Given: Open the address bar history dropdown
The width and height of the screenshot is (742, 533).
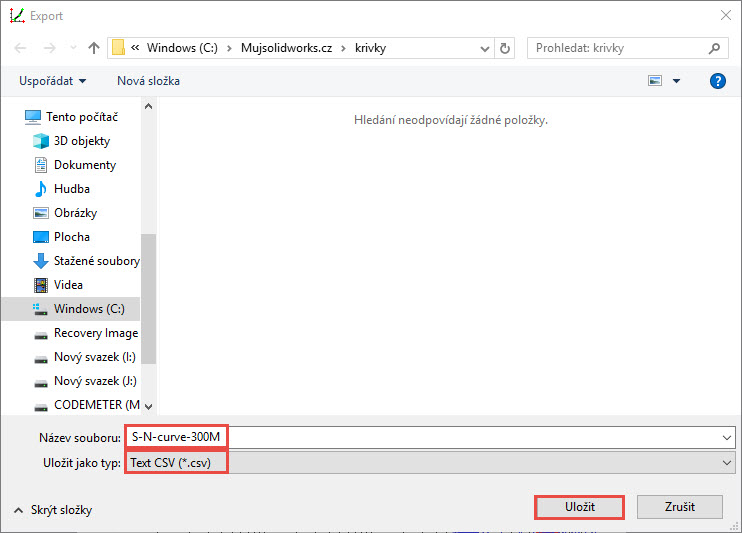Looking at the screenshot, I should click(485, 48).
